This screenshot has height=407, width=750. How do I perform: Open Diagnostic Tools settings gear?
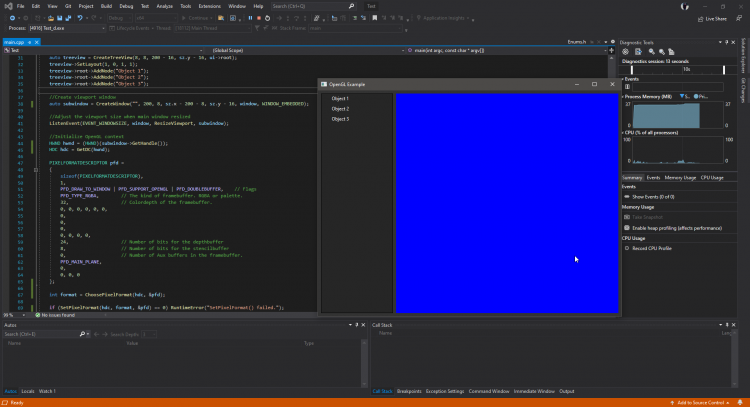(627, 50)
